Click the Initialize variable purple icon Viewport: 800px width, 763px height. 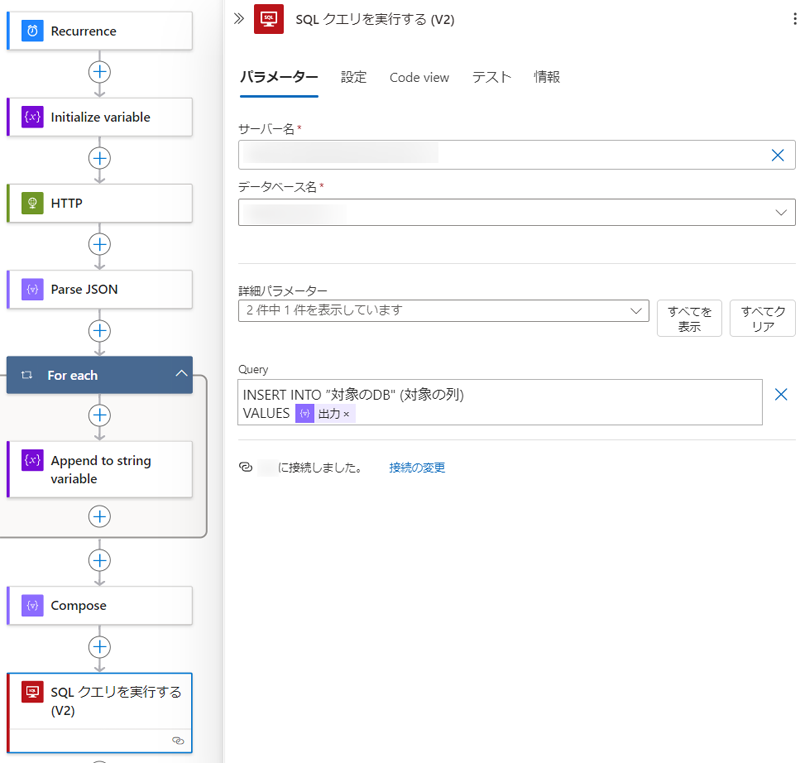pos(32,117)
